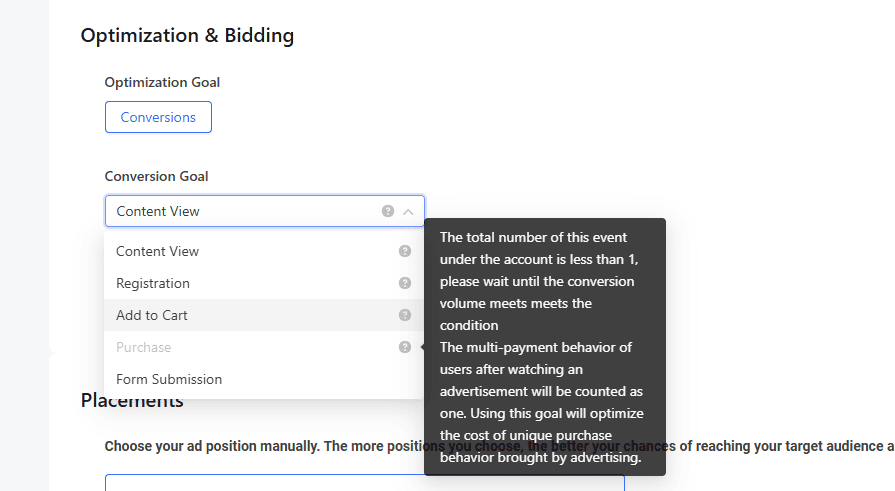Click the Conversions optimization goal button
This screenshot has width=895, height=491.
click(x=158, y=117)
